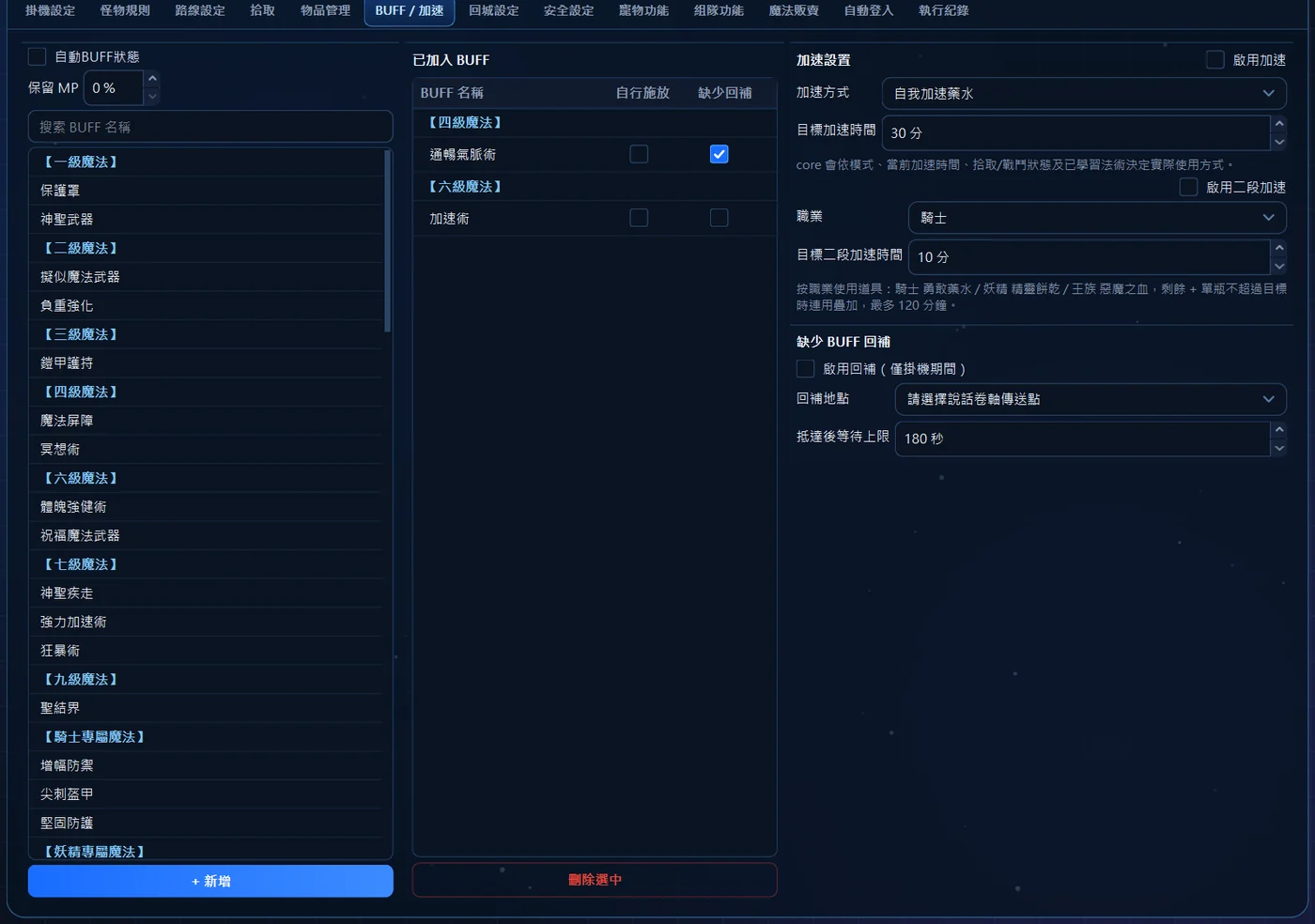Decrease 目標二段加速時間 value
Viewport: 1315px width, 924px height.
pos(1278,266)
